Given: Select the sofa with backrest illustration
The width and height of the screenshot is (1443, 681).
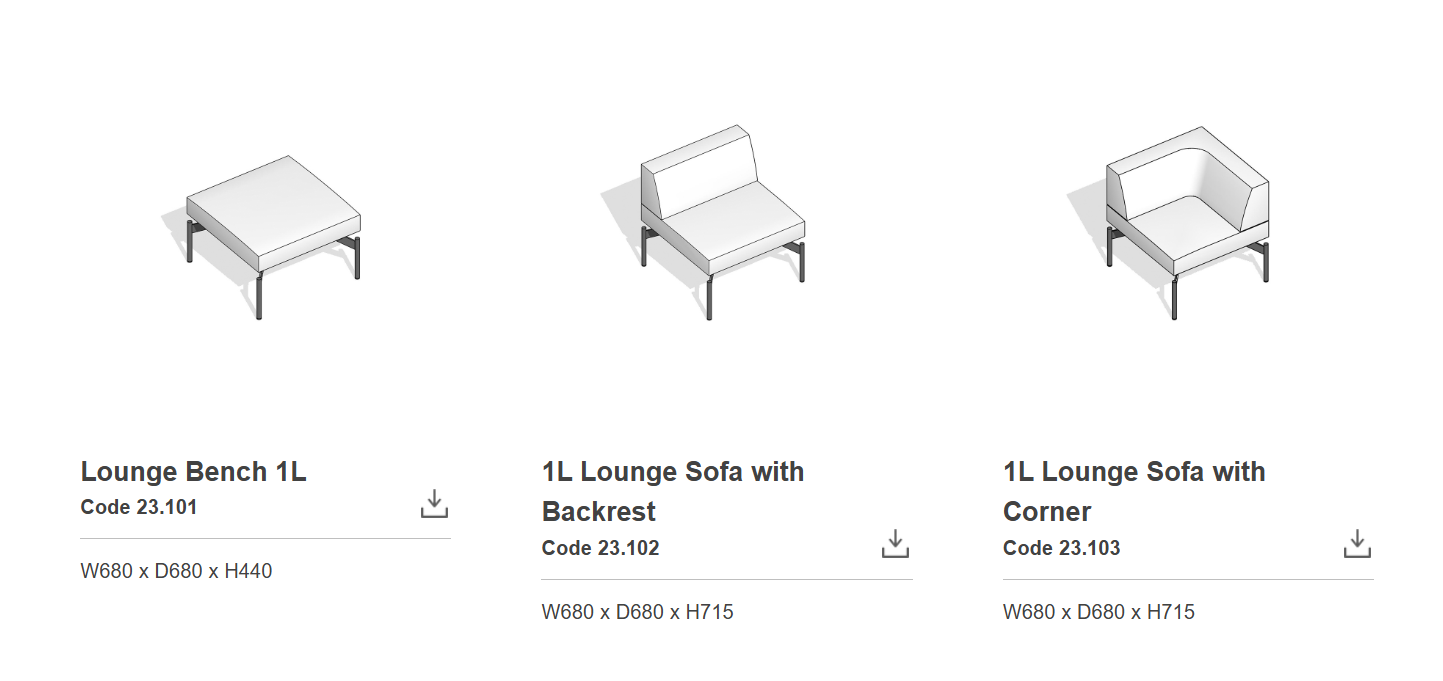Looking at the screenshot, I should click(722, 222).
